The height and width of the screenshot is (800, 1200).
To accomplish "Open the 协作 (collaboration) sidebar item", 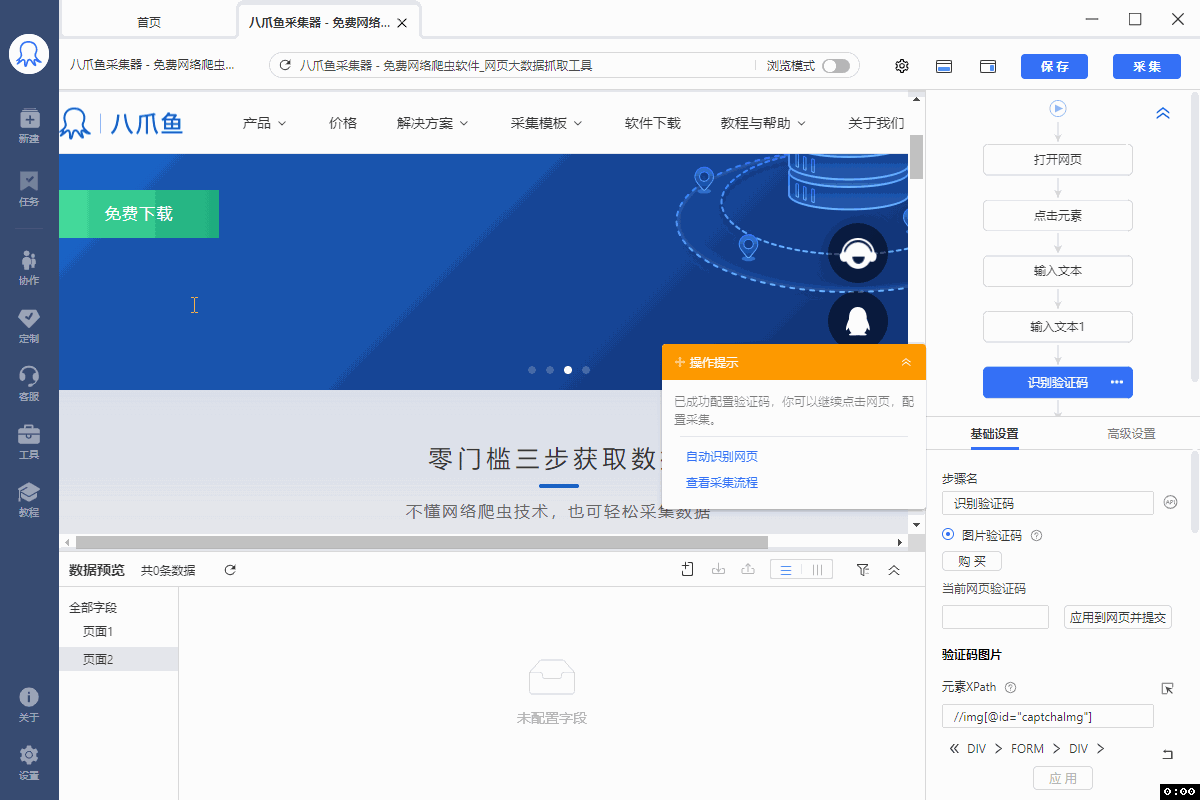I will pos(29,267).
